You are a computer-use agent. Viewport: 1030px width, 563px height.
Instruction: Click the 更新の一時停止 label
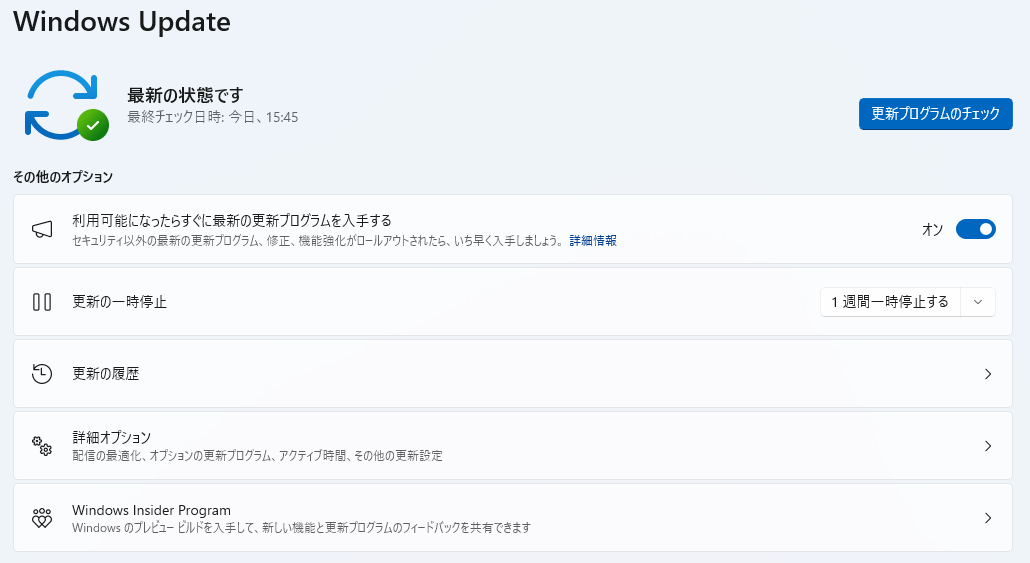tap(120, 302)
